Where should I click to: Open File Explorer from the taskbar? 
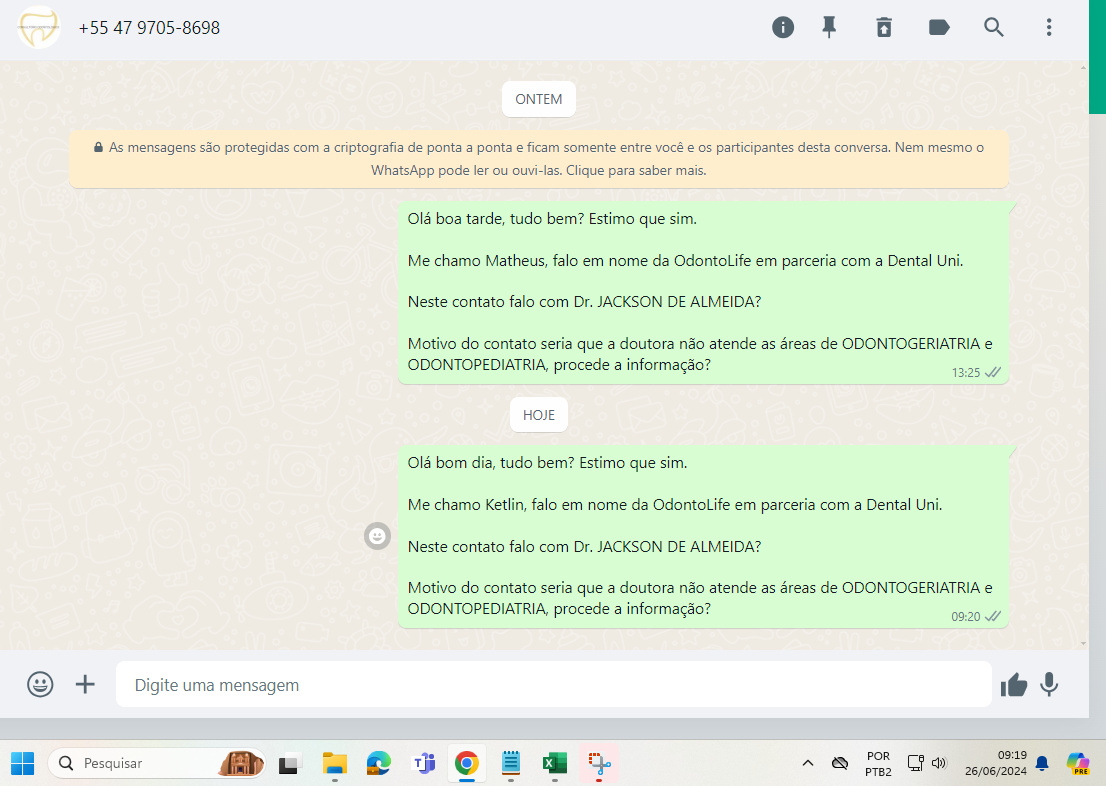[x=334, y=763]
